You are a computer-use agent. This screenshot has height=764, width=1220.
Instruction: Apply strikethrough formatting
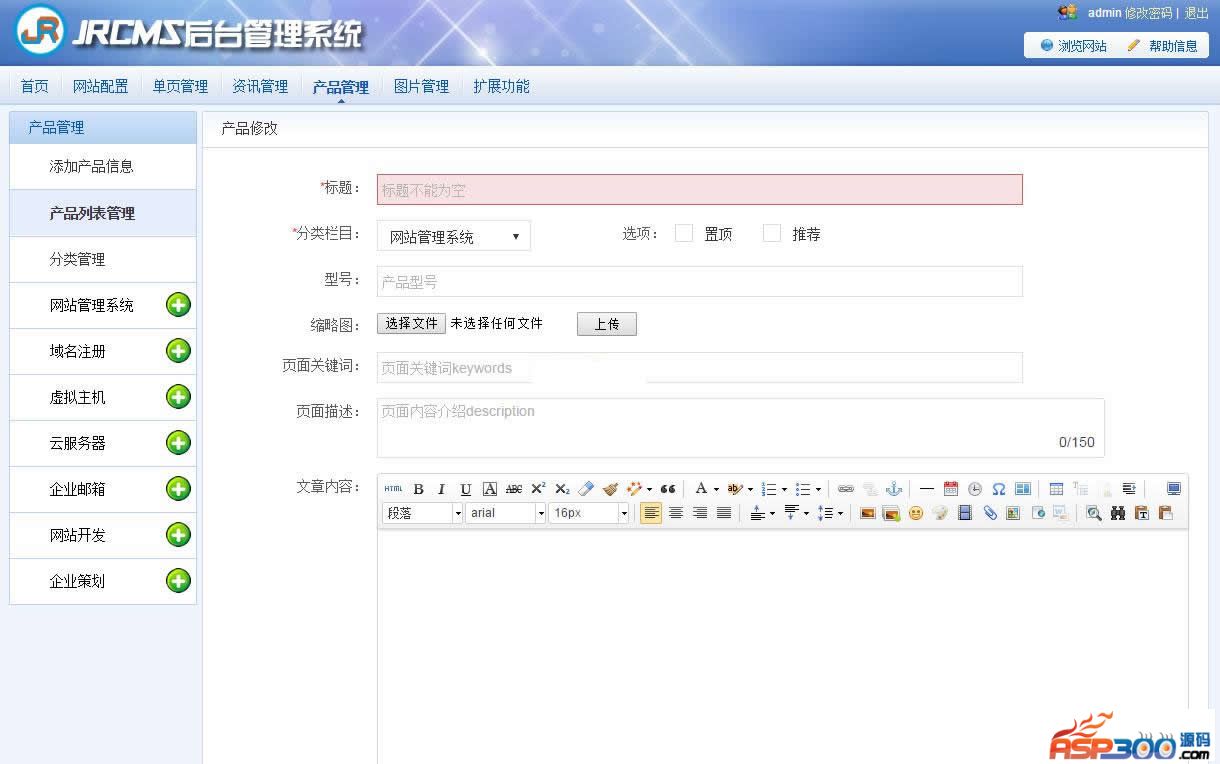click(514, 489)
